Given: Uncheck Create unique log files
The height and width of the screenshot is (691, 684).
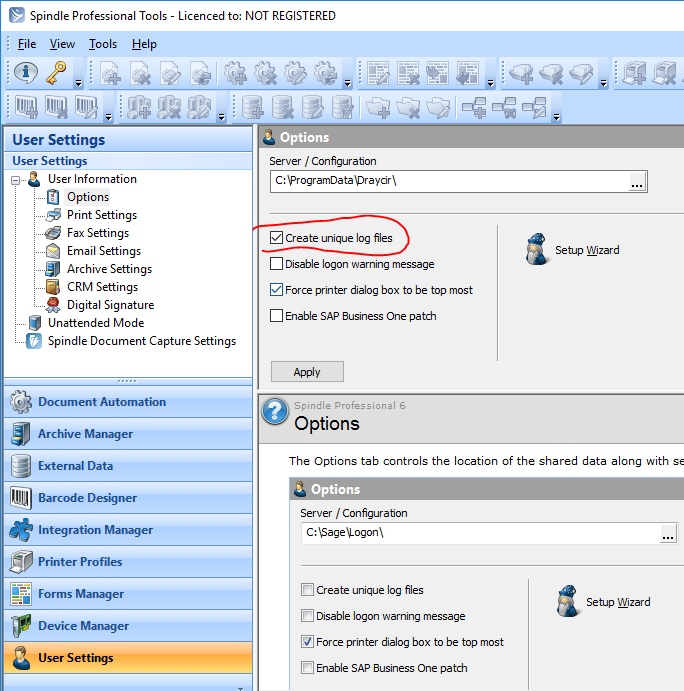Looking at the screenshot, I should click(276, 238).
